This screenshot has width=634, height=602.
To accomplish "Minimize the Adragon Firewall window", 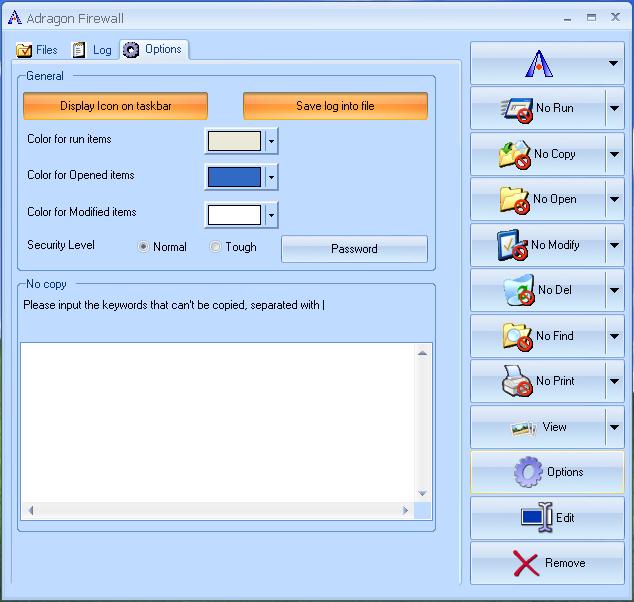I will click(x=568, y=19).
